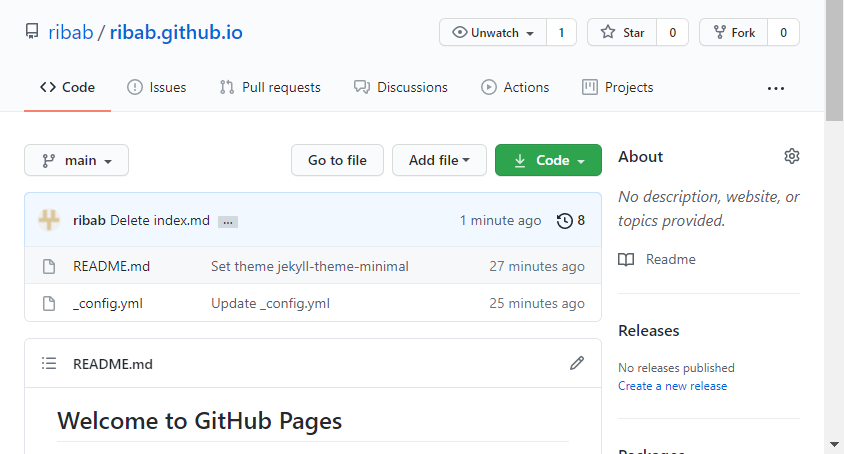Switch to the Code tab
The height and width of the screenshot is (454, 844).
tap(67, 87)
